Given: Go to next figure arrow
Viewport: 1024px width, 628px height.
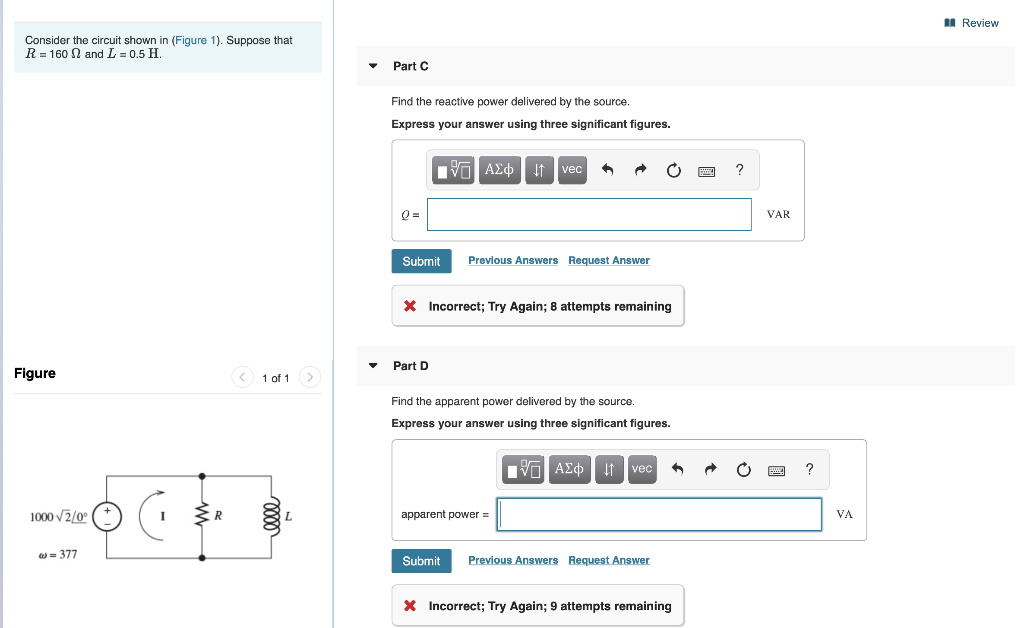Looking at the screenshot, I should click(310, 377).
